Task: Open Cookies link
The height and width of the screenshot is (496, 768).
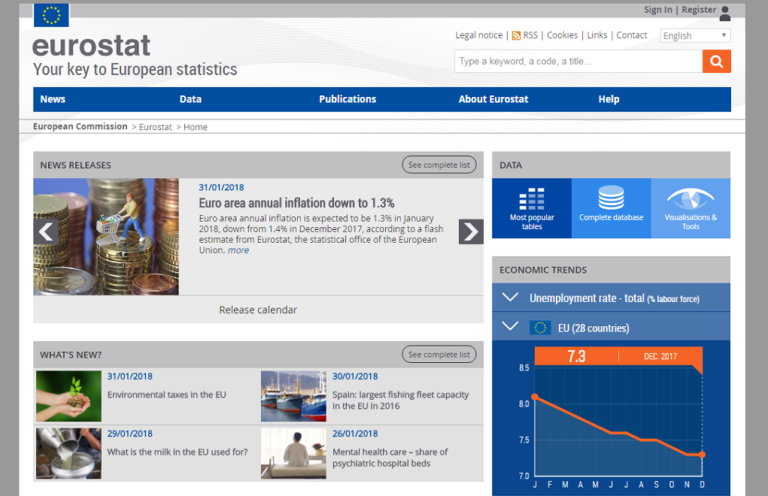Action: pos(562,35)
